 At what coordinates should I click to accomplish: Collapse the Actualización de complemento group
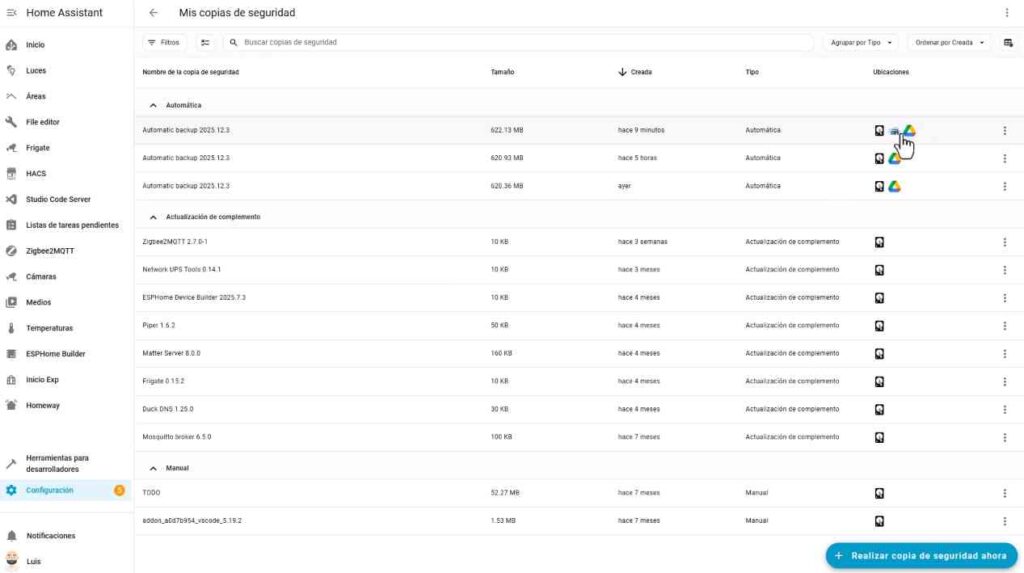[x=153, y=217]
